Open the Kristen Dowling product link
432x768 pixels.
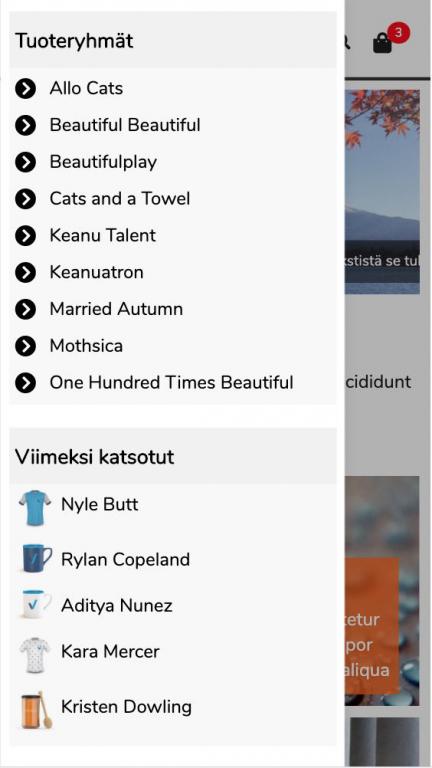(x=126, y=706)
